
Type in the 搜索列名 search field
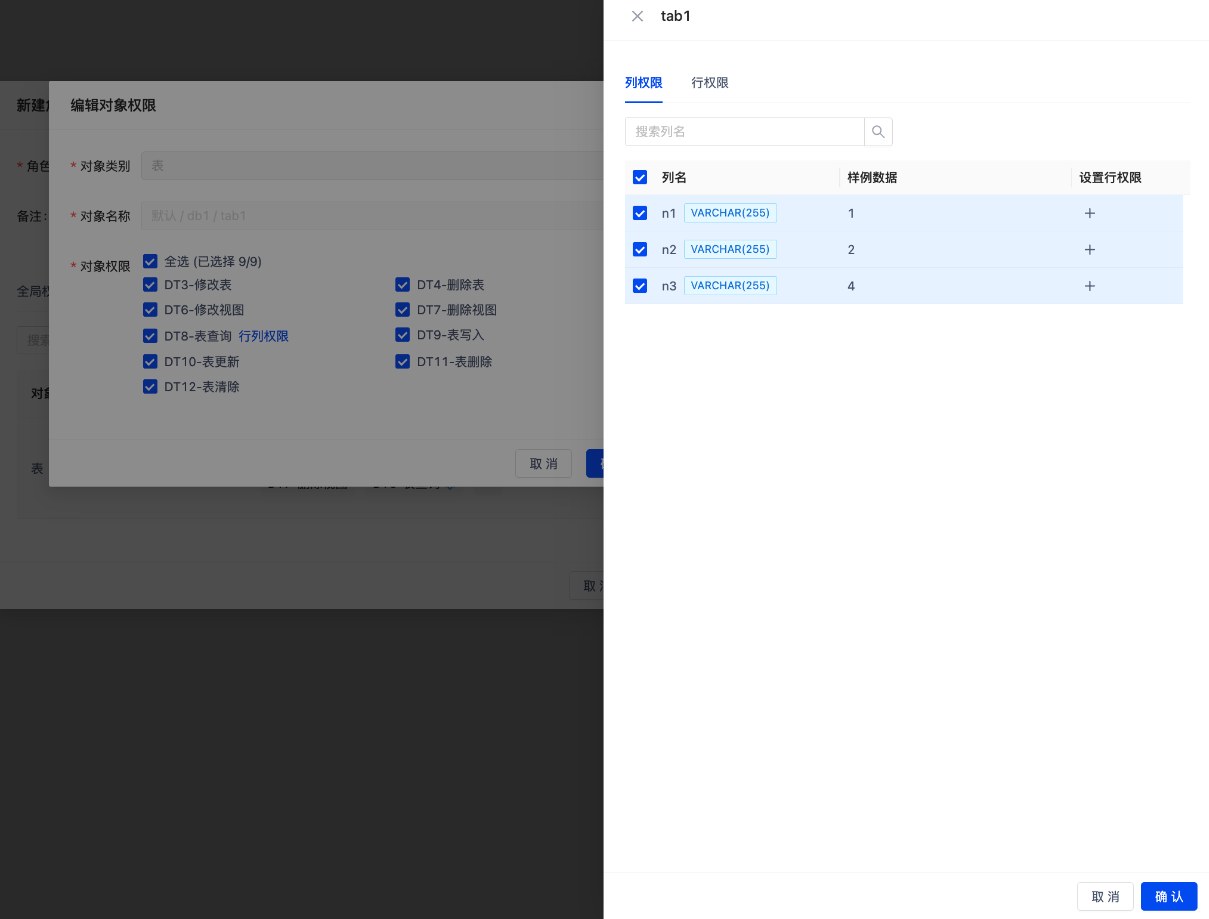tap(744, 132)
